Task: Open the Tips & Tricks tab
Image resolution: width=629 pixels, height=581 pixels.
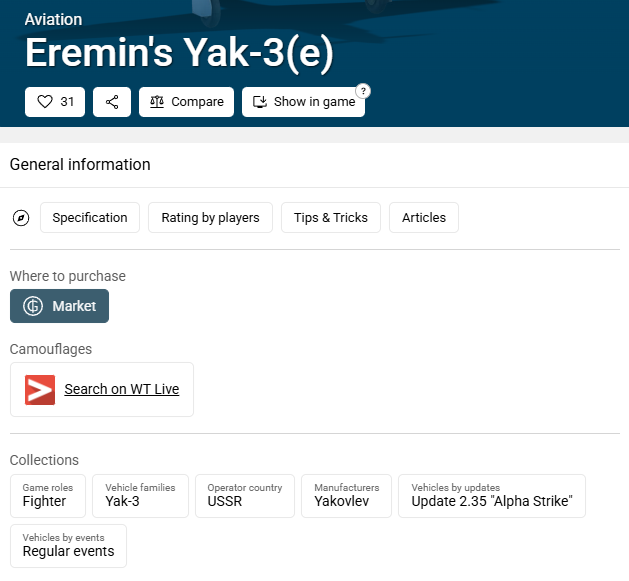Action: pyautogui.click(x=330, y=218)
